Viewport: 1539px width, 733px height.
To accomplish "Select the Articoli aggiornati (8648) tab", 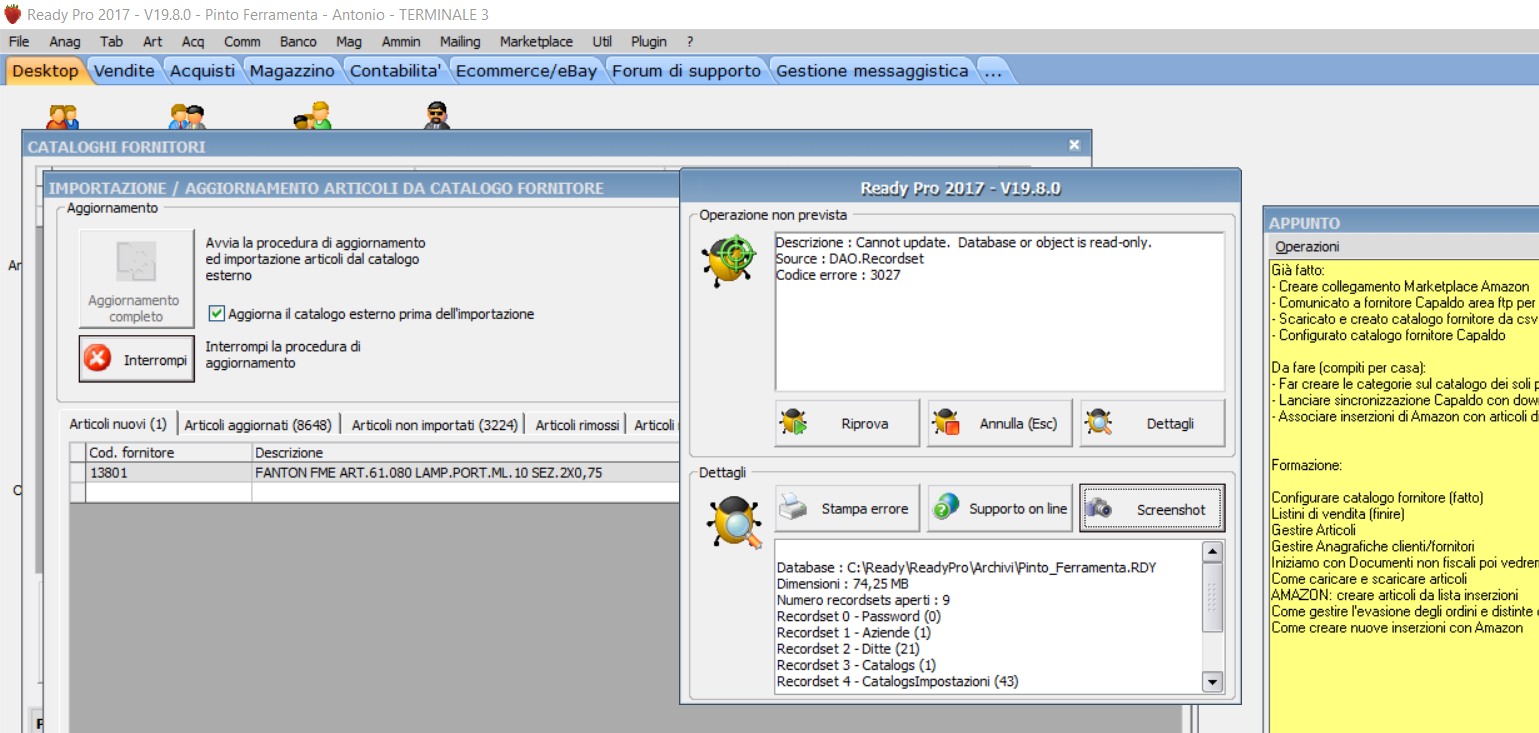I will click(258, 425).
